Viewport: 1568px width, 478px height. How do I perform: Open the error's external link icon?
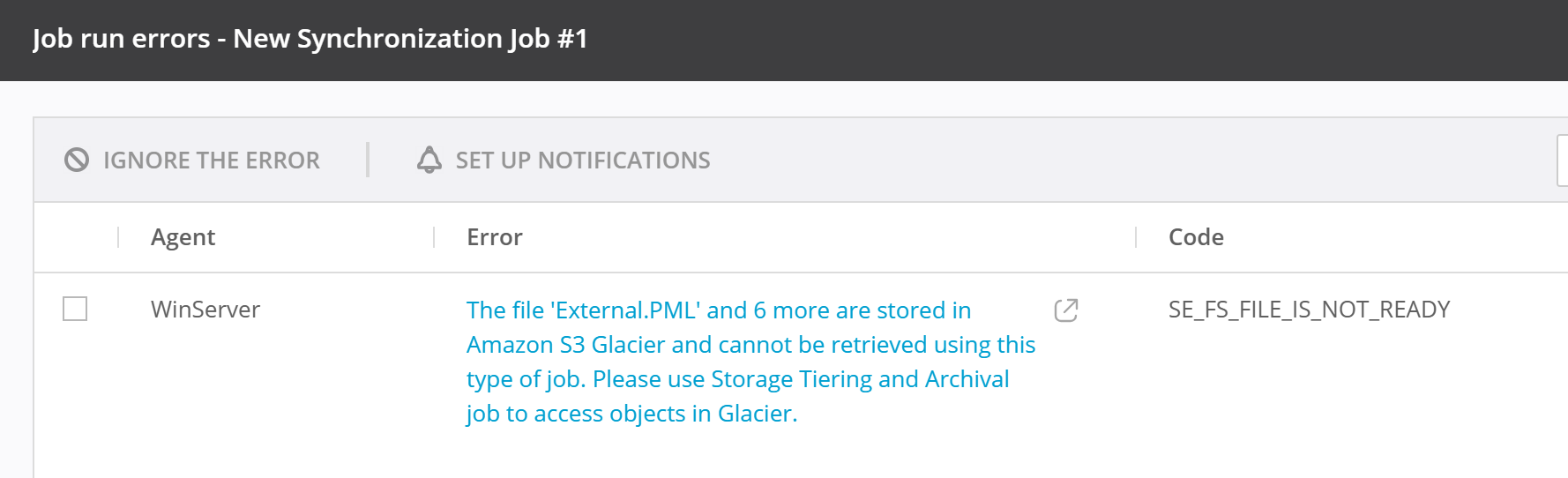point(1066,310)
